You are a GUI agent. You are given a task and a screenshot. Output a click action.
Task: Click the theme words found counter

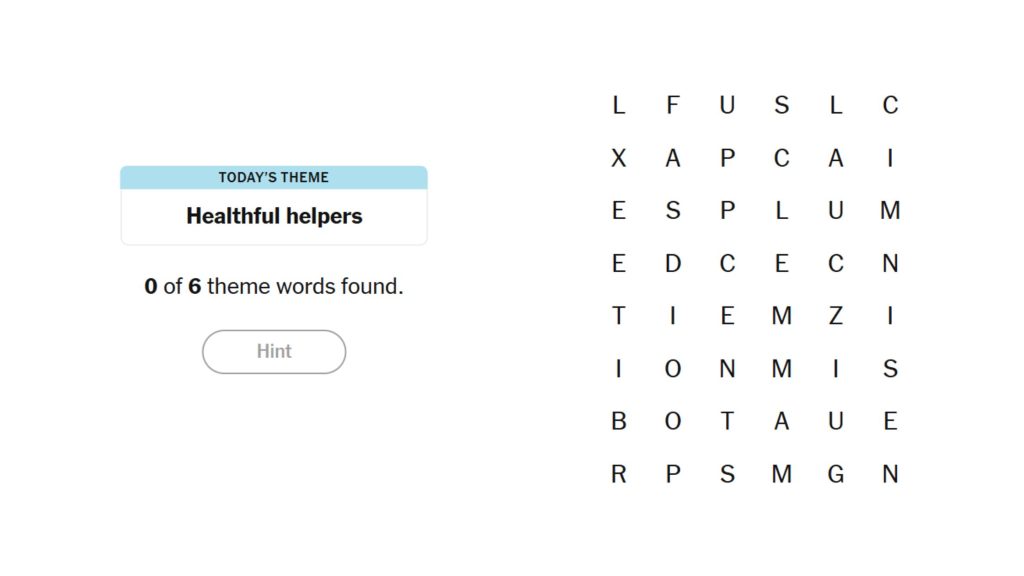click(x=274, y=286)
